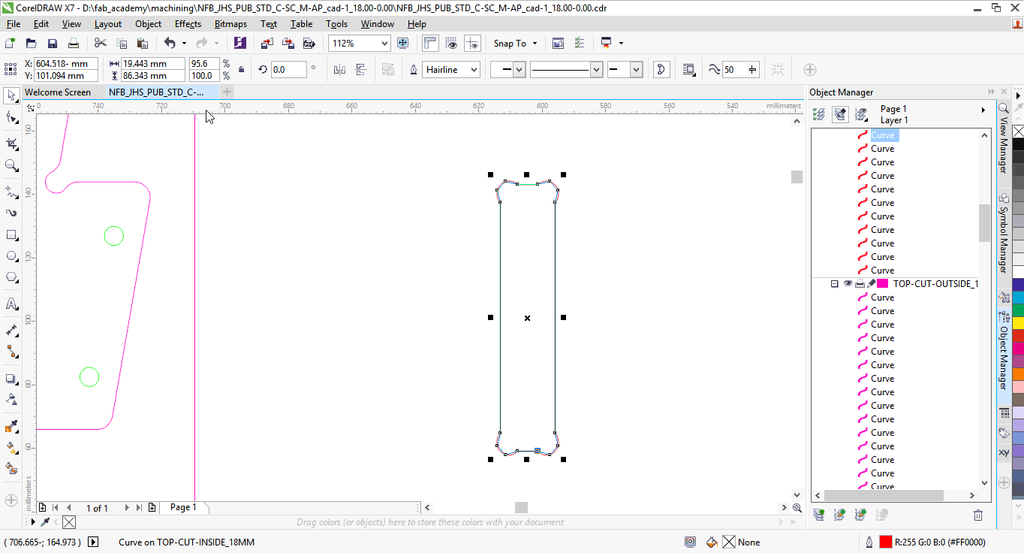Select the Ellipse tool
Screen dimensions: 1024x553
tap(11, 257)
